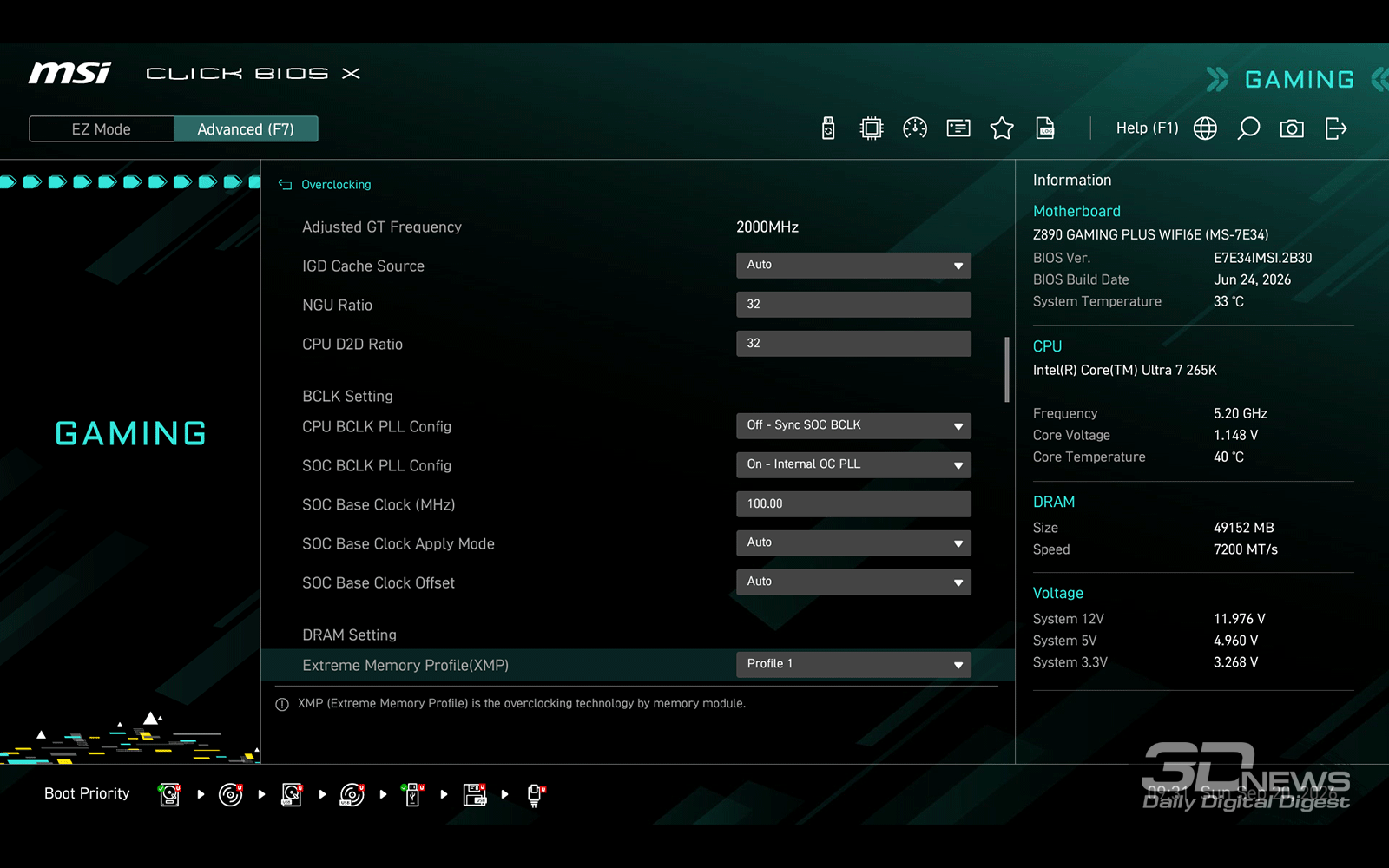
Task: Click the settings list vertical scrollbar
Action: 1007,370
